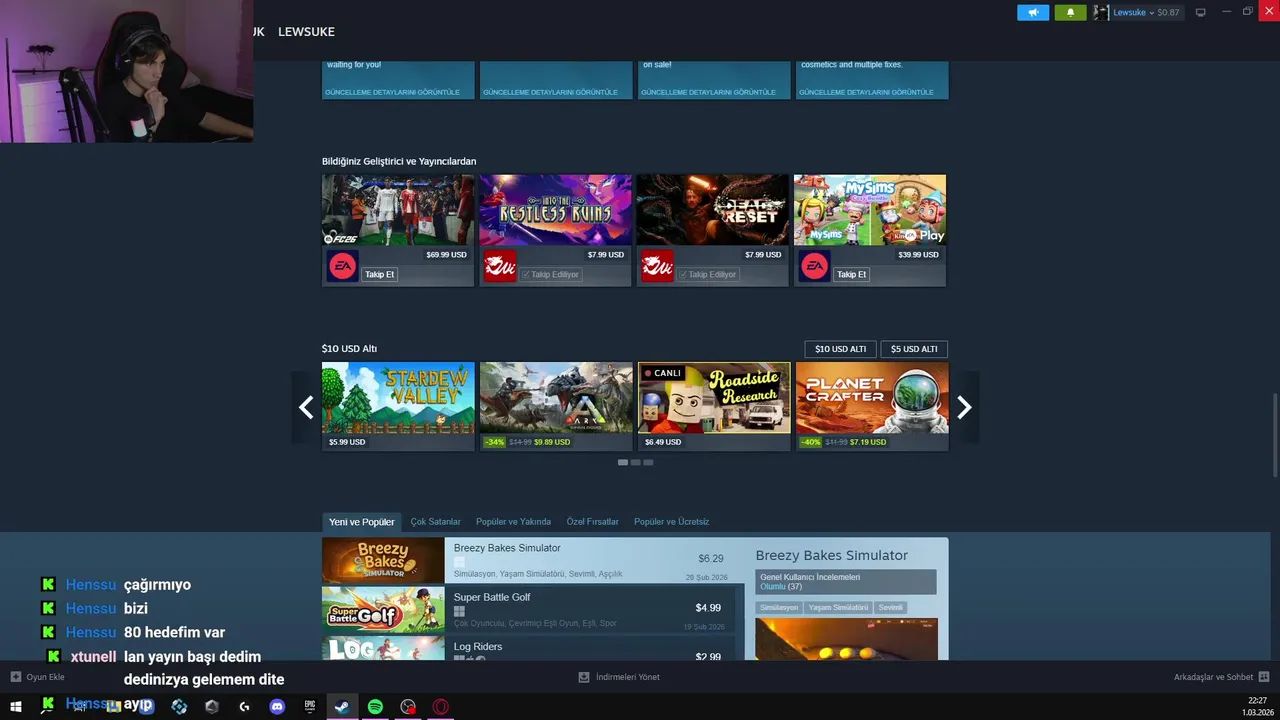Click Genel Kullanıcı İncelemeleri review summary box

pos(846,582)
